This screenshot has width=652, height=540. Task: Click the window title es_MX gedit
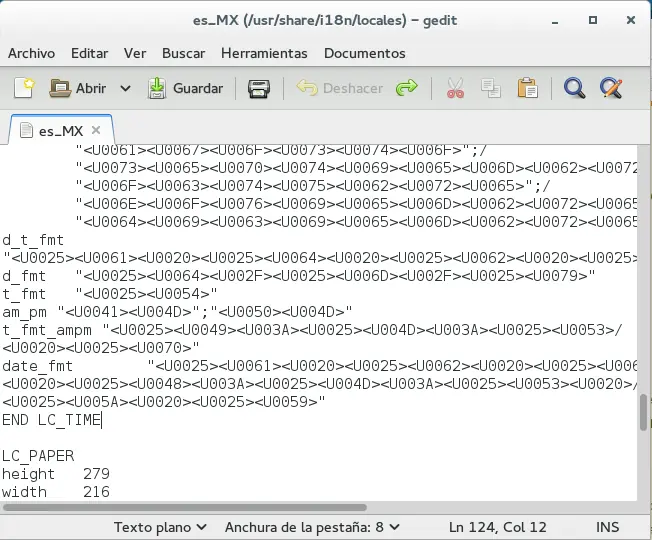(x=325, y=20)
